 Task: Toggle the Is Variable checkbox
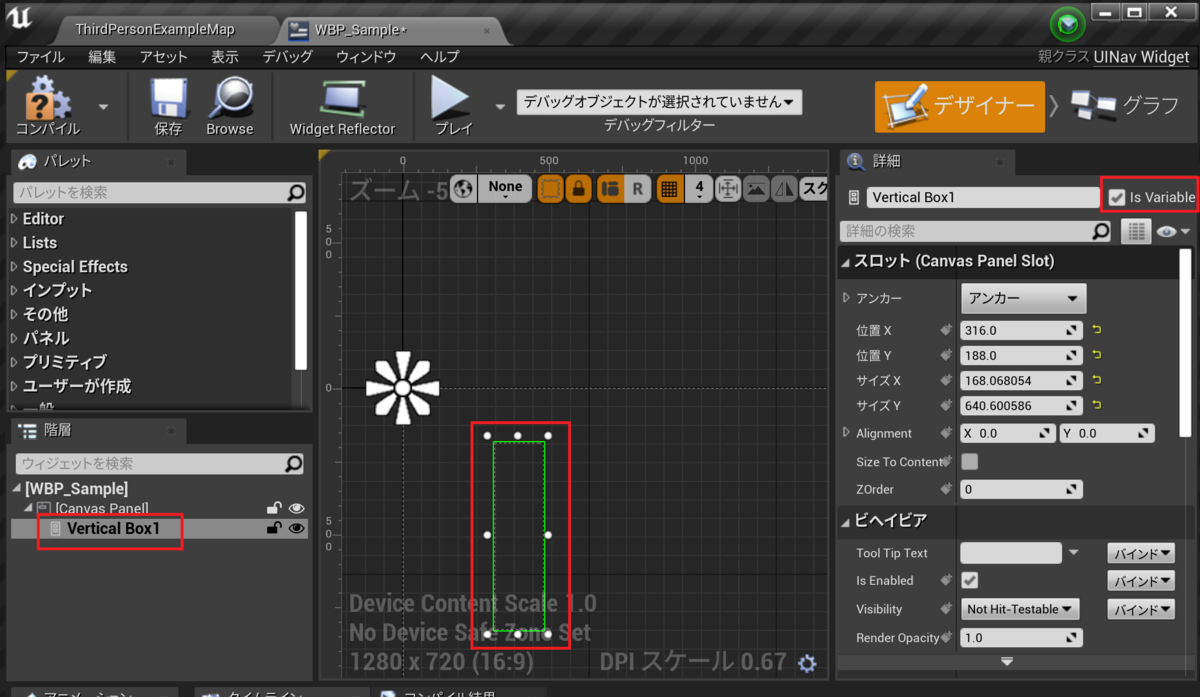pyautogui.click(x=1117, y=198)
